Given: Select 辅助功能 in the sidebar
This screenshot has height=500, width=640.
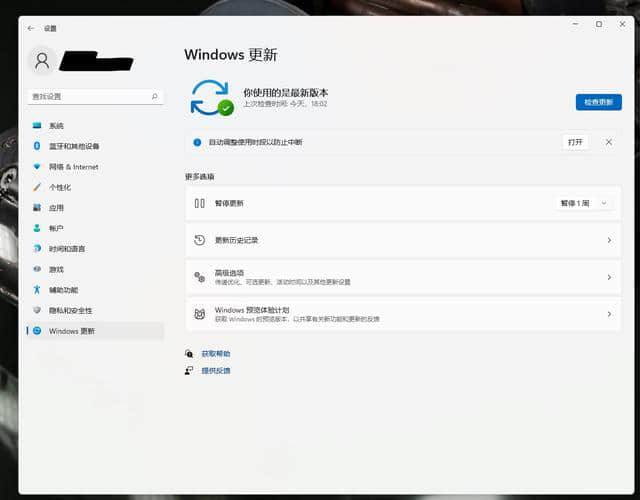Looking at the screenshot, I should click(96, 290).
